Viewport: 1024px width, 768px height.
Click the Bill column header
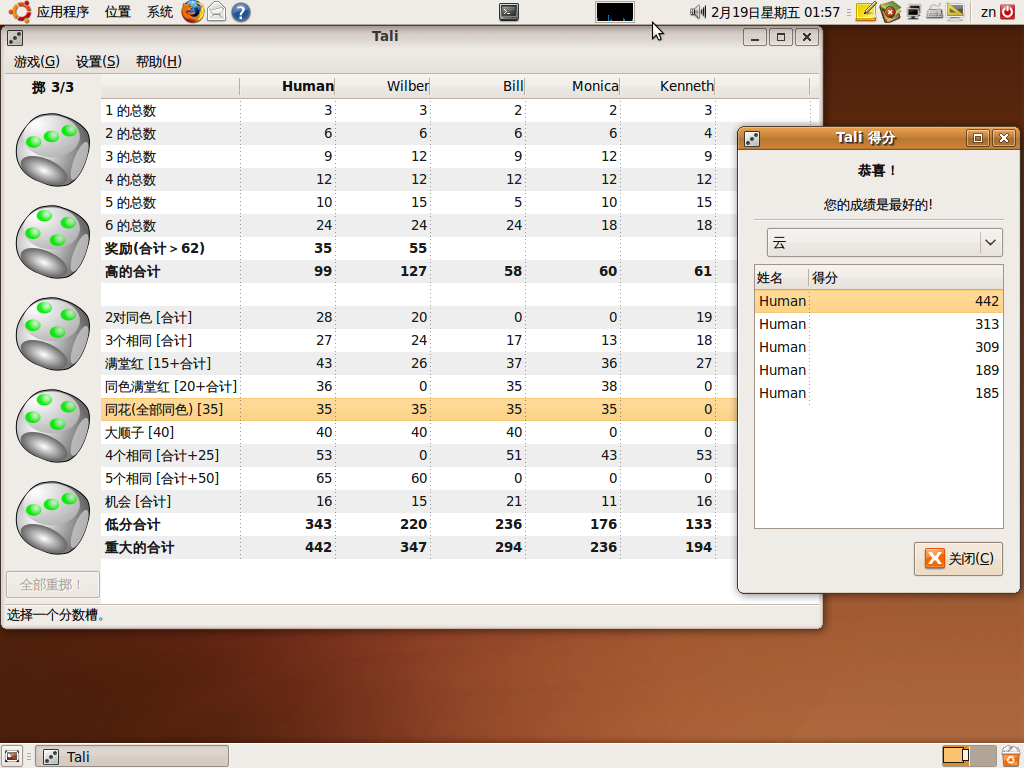[477, 86]
